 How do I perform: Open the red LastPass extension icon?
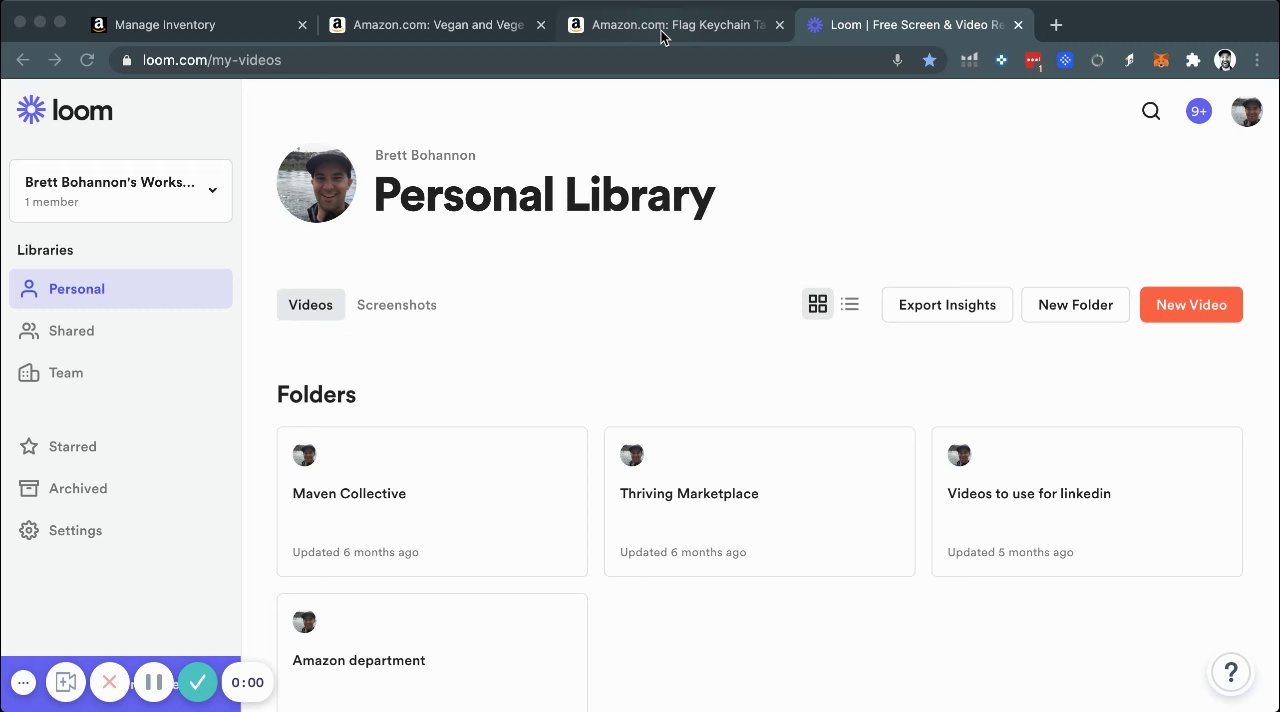click(1034, 61)
